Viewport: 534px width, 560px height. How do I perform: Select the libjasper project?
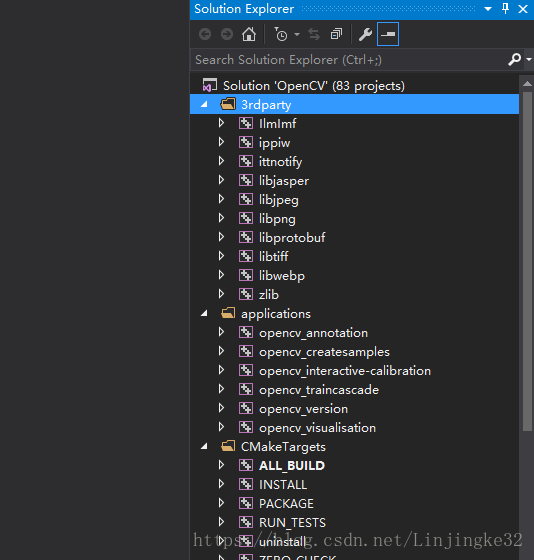click(x=284, y=181)
